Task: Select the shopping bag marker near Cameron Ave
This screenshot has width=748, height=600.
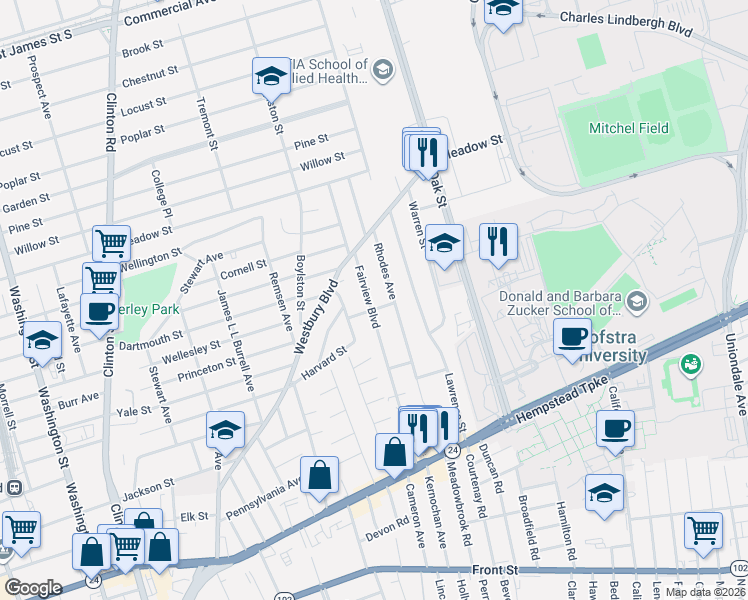Action: 395,453
